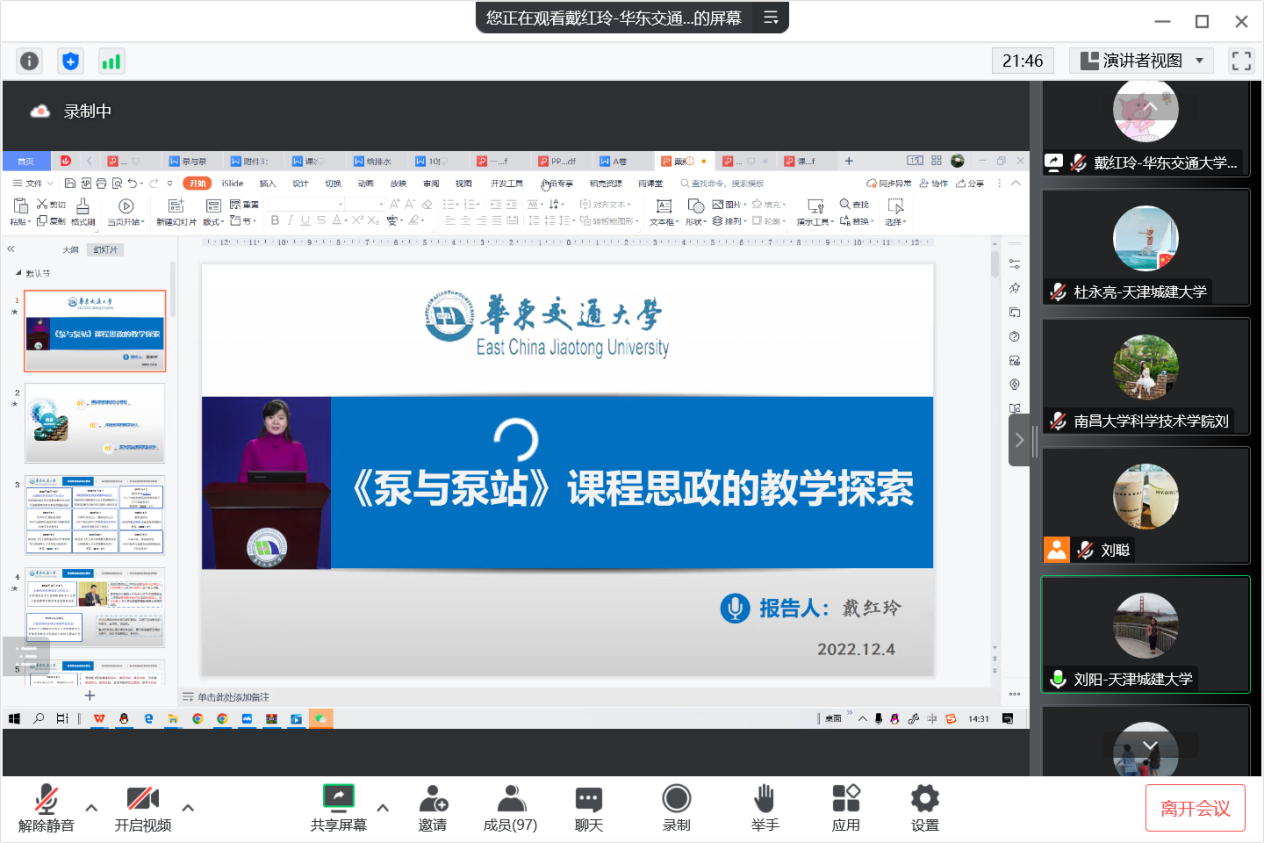The image size is (1264, 843).
Task: Open the 演讲者视图 layout dropdown
Action: pyautogui.click(x=1141, y=61)
